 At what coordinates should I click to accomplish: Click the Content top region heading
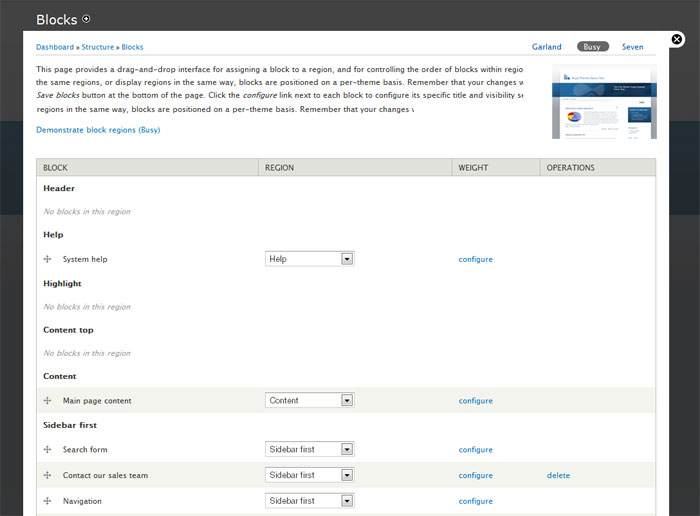68,330
